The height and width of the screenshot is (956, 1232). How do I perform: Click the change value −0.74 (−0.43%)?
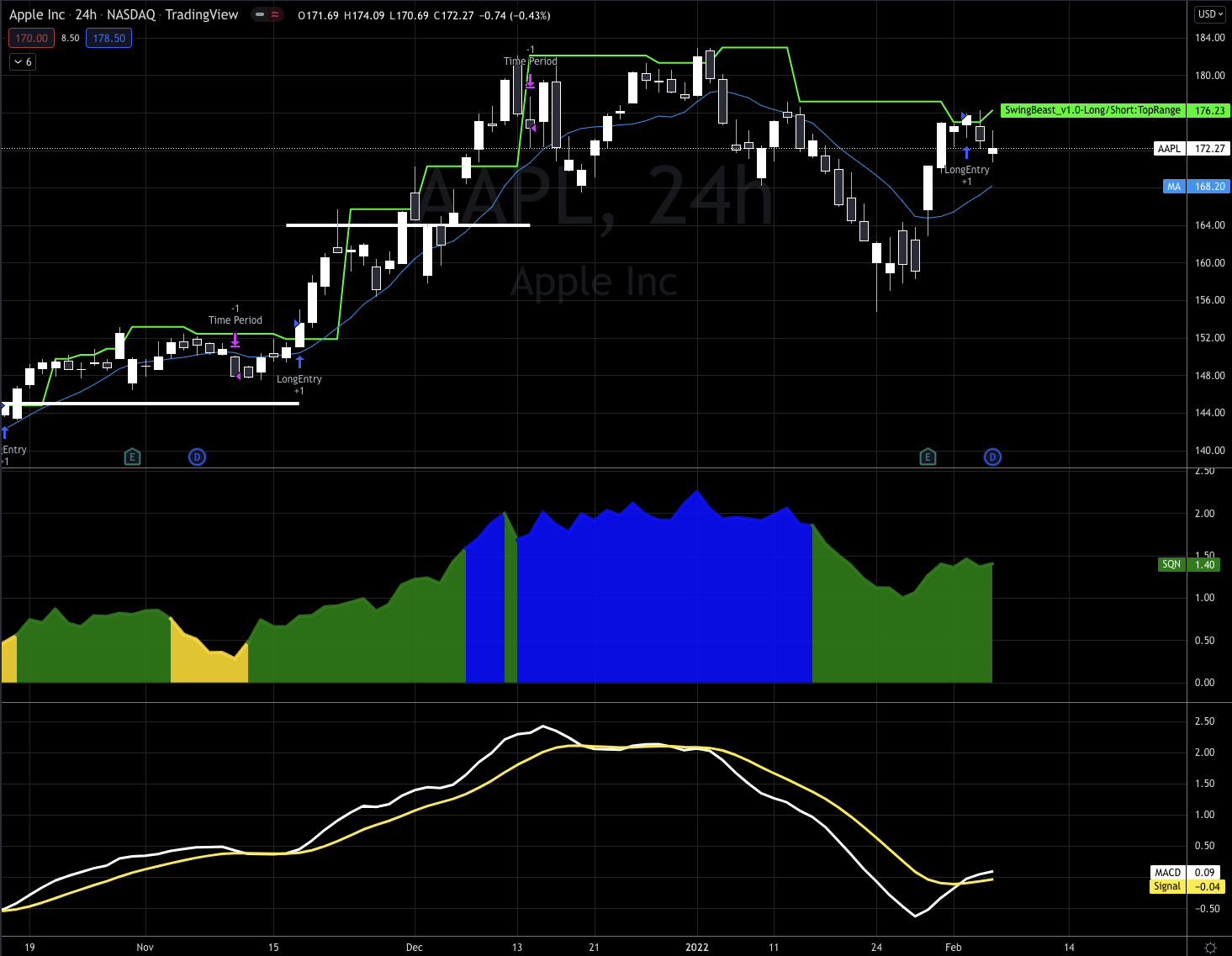(x=515, y=15)
